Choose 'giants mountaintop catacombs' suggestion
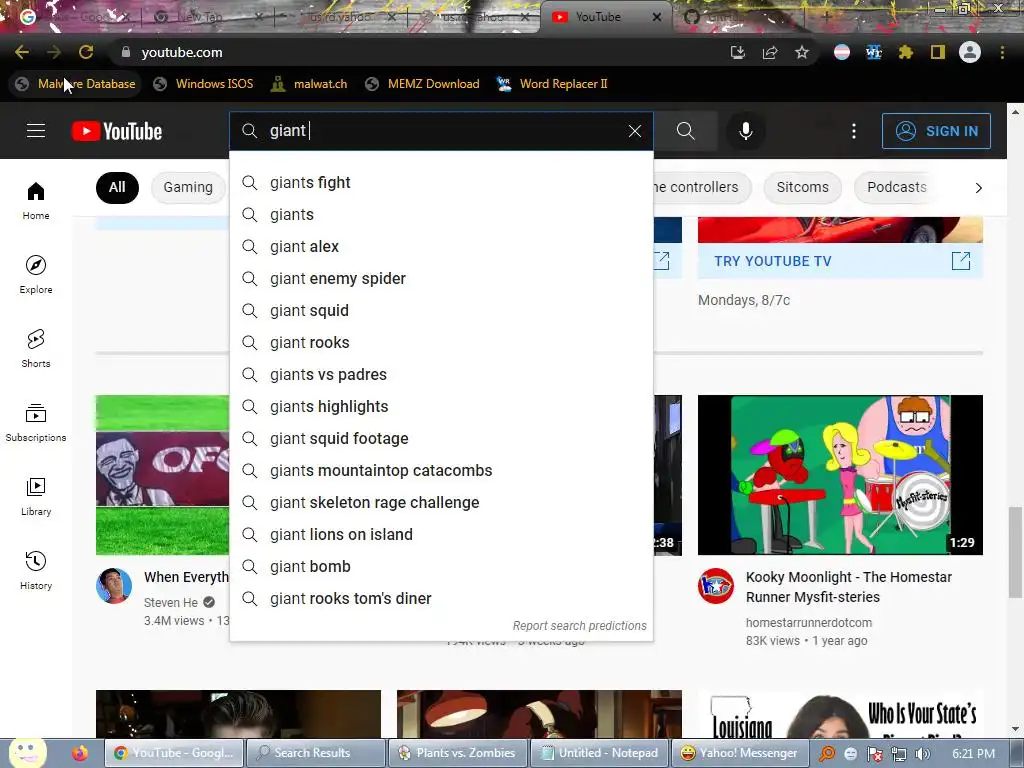Viewport: 1024px width, 768px height. pyautogui.click(x=441, y=471)
